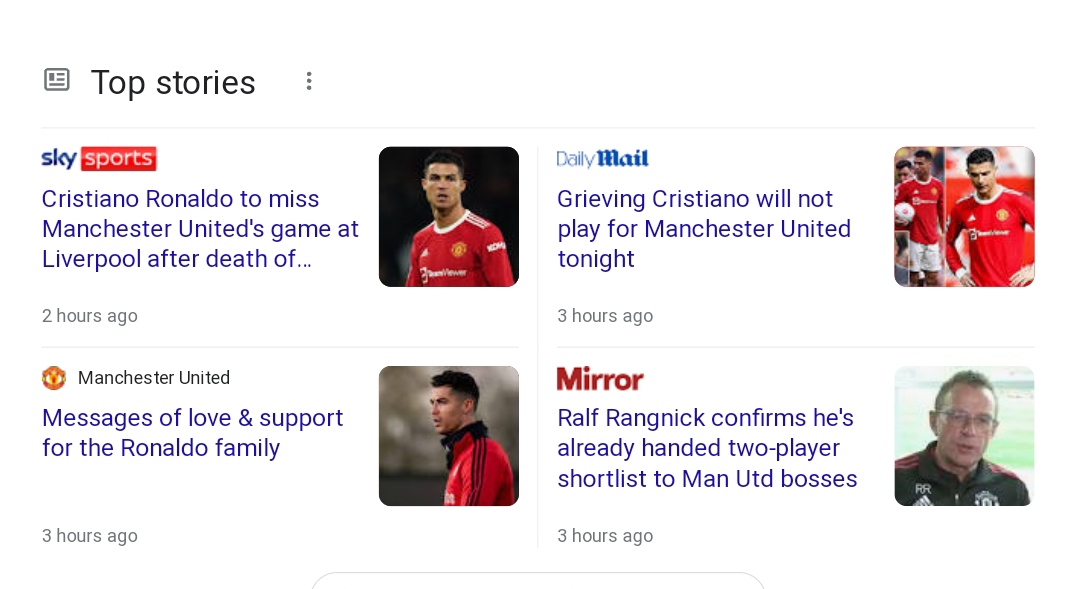
Task: Open the Top stories three-dot menu
Action: pos(309,81)
